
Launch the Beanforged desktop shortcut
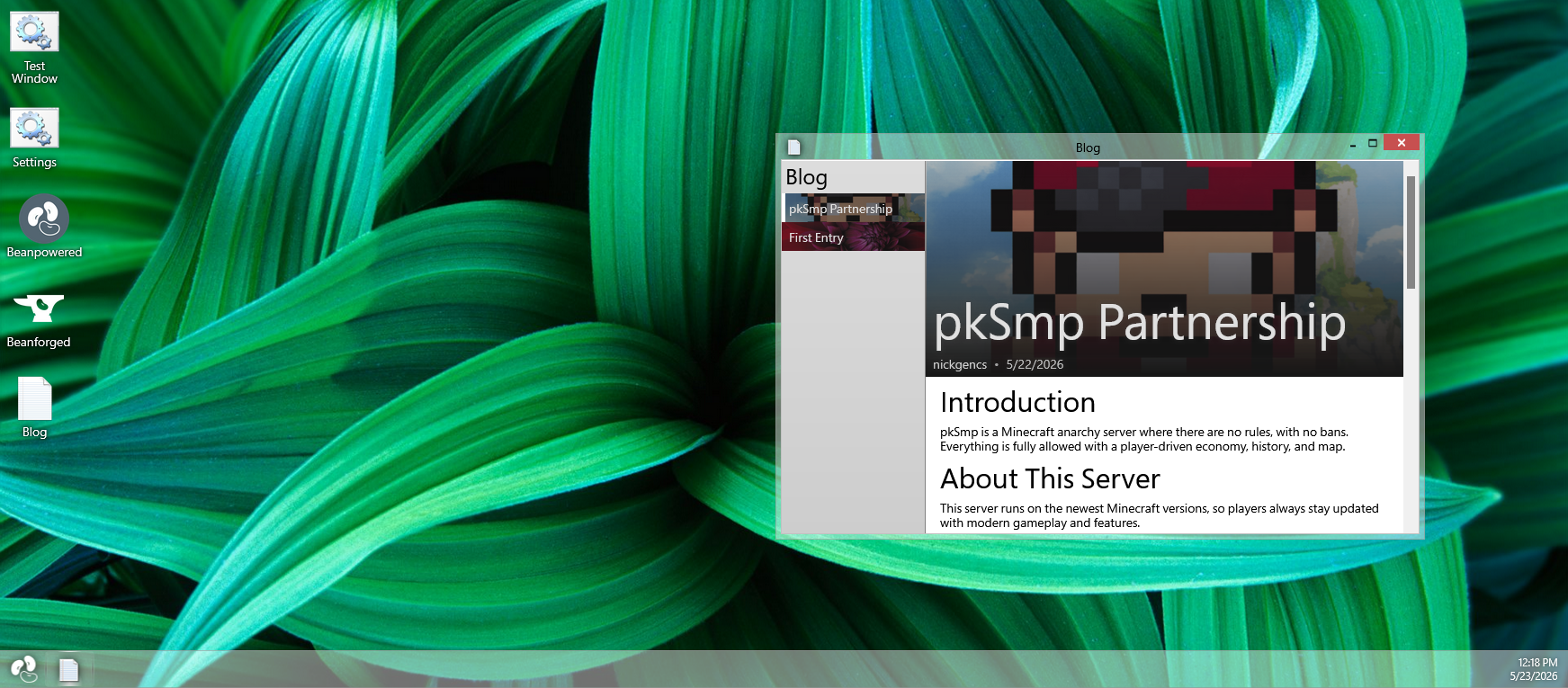tap(39, 320)
